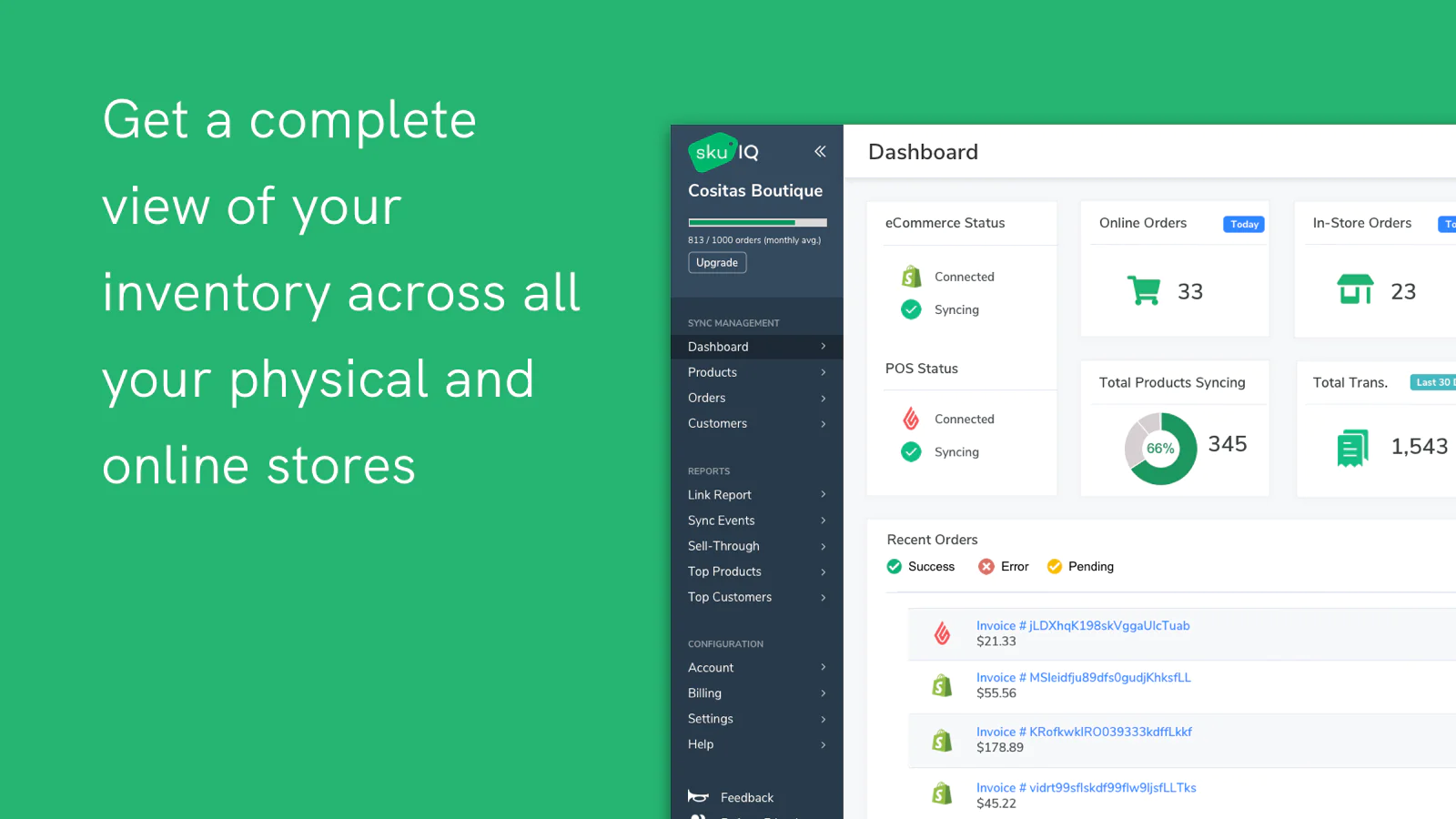Click the Today badge on Online Orders
This screenshot has width=1456, height=819.
1244,224
